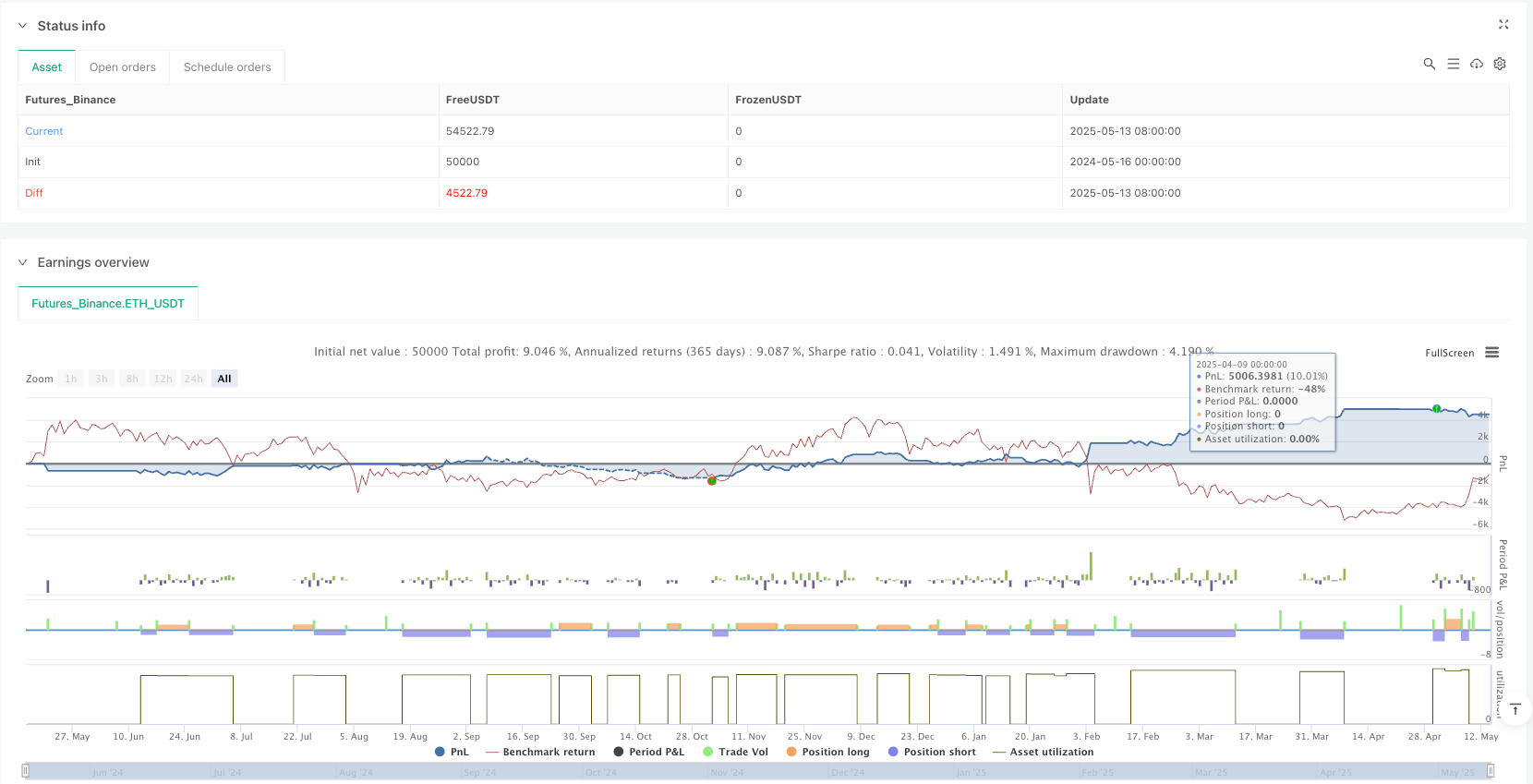Click the green trade marker on the PnL line
Screen dimensions: 1533x784
tap(1436, 408)
